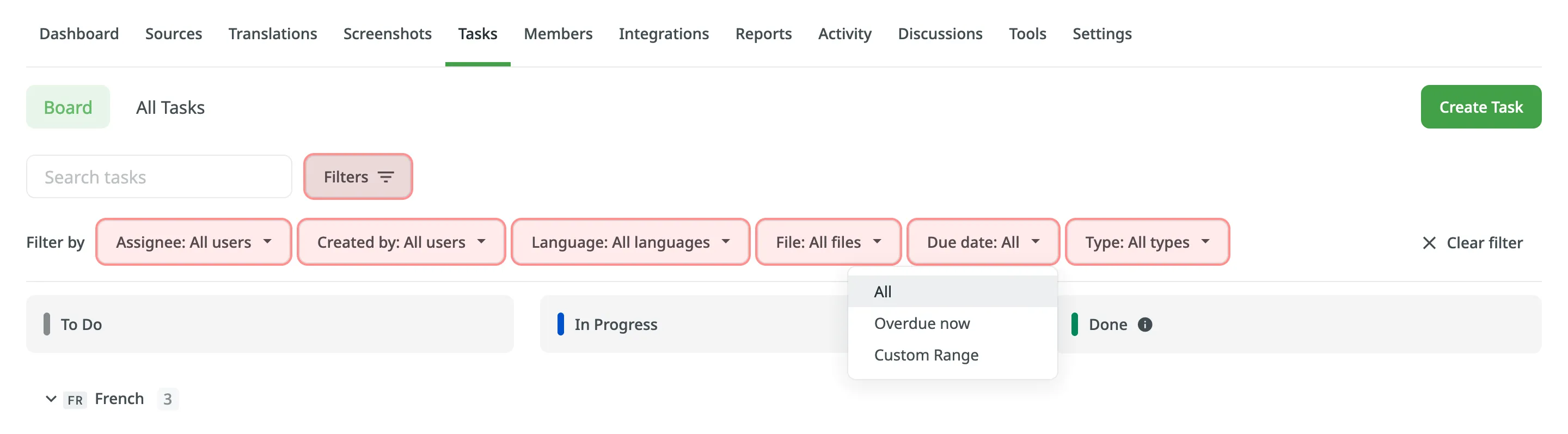Click Clear filter
Viewport: 1568px width, 434px height.
(x=1472, y=243)
